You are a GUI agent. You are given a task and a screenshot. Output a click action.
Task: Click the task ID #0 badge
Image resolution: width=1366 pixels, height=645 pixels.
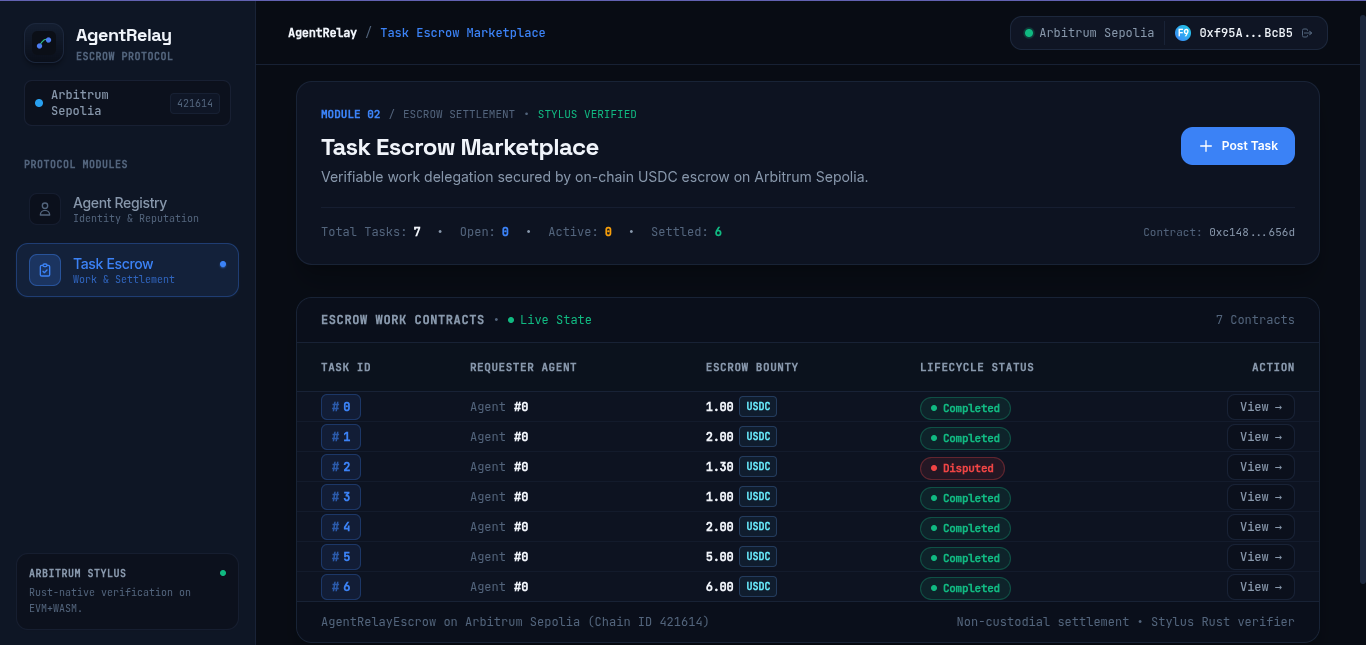(341, 407)
